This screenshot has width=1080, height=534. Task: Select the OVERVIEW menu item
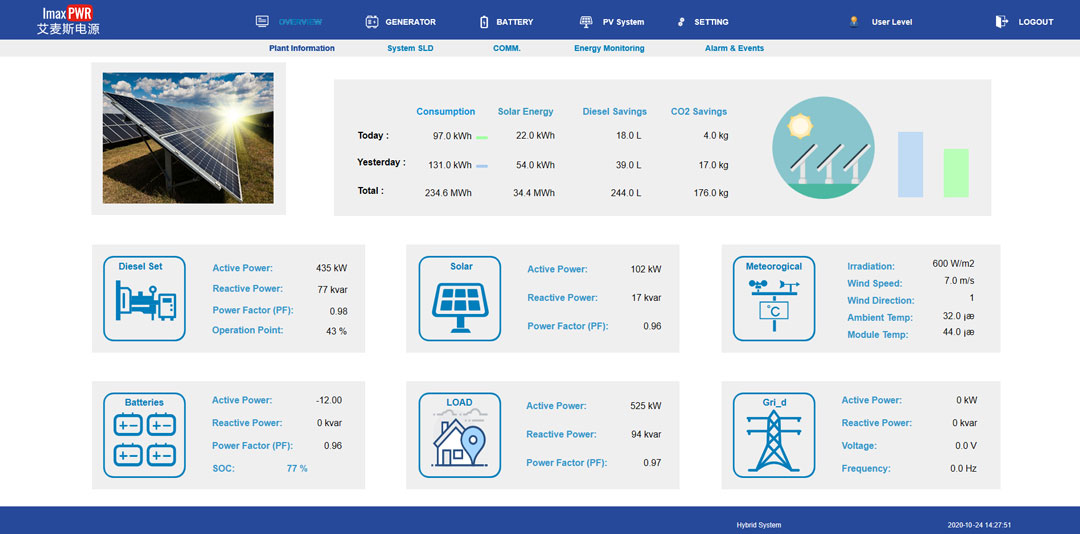click(x=289, y=22)
